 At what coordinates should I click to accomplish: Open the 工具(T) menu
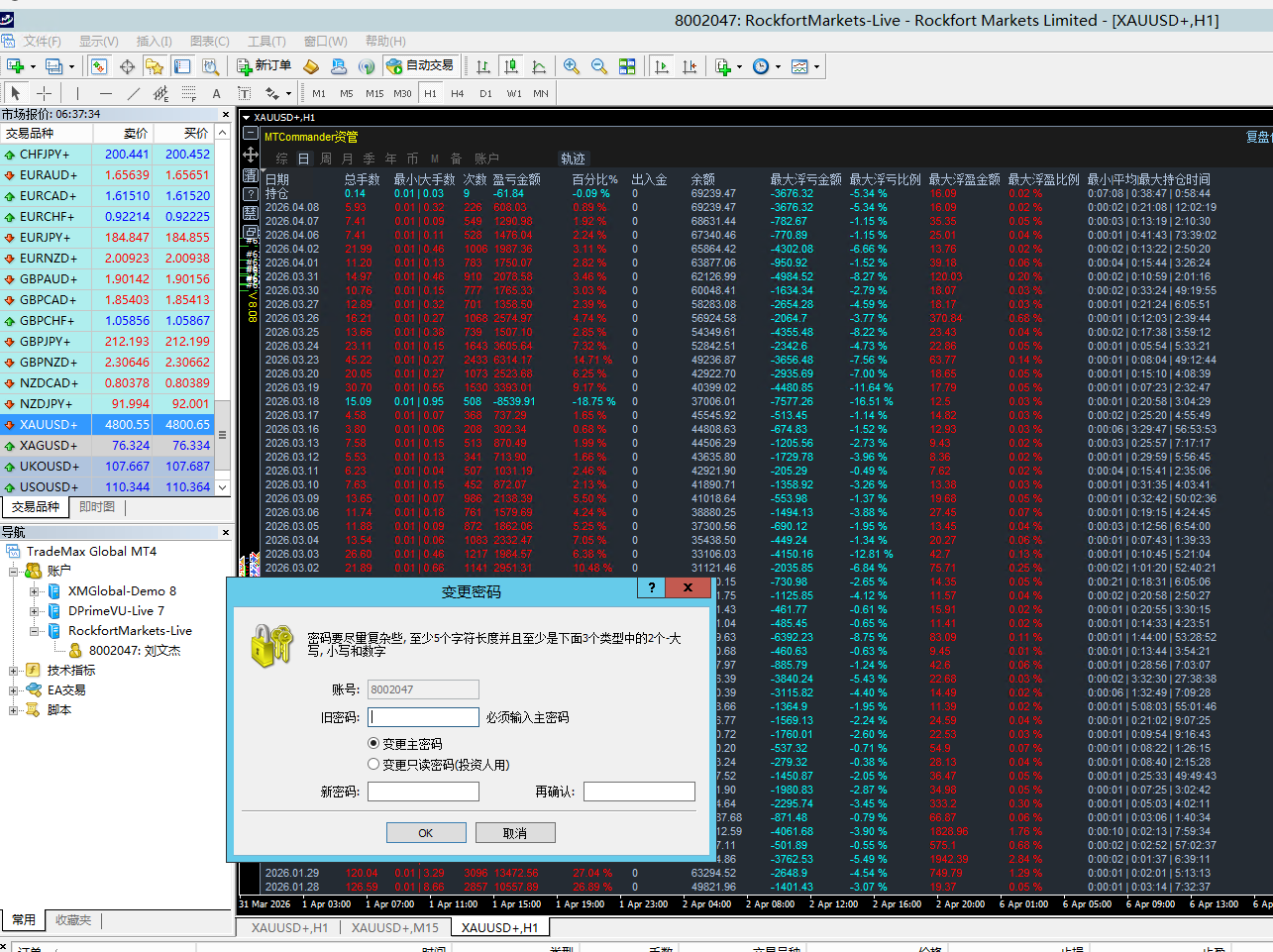266,41
